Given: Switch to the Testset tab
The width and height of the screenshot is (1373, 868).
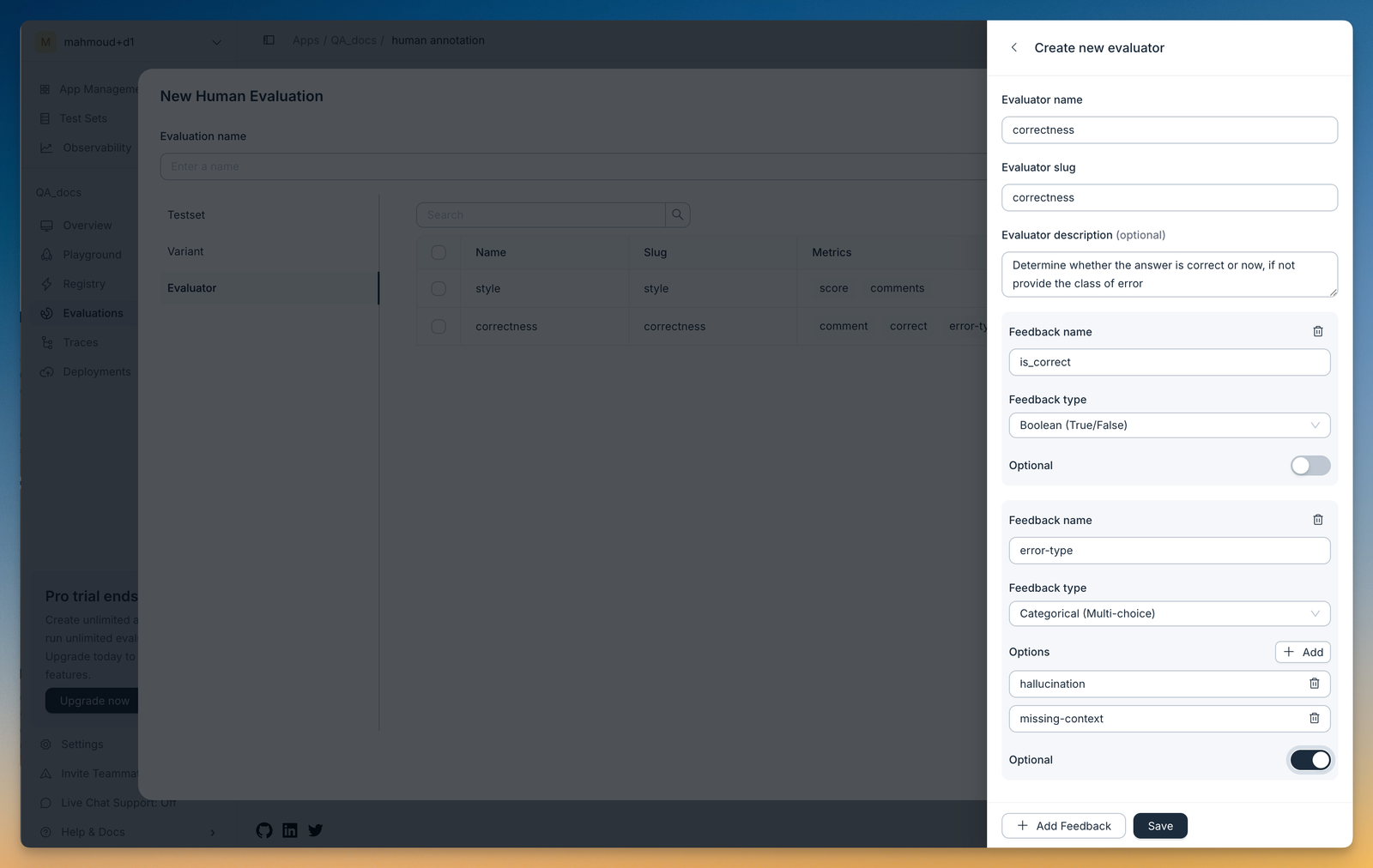Looking at the screenshot, I should [185, 214].
